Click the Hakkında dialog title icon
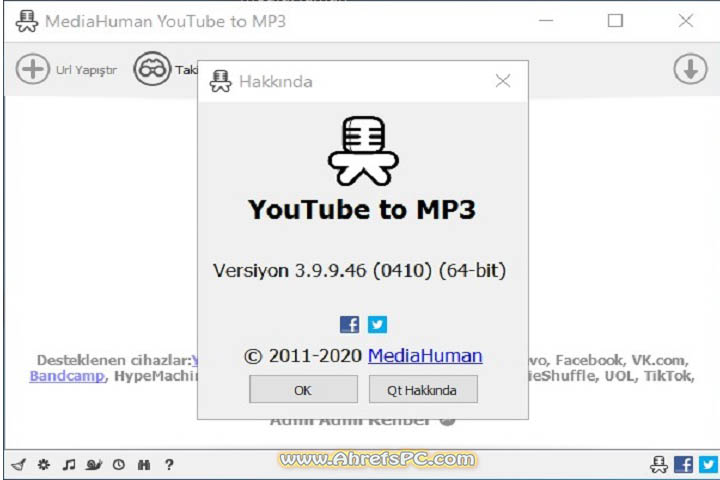Viewport: 720px width, 480px height. pyautogui.click(x=220, y=81)
